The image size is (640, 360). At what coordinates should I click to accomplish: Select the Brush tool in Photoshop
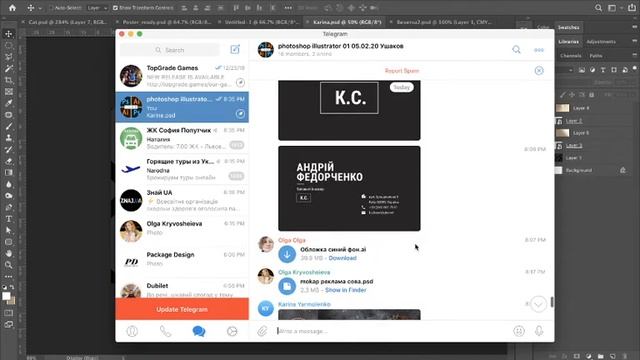pos(9,127)
